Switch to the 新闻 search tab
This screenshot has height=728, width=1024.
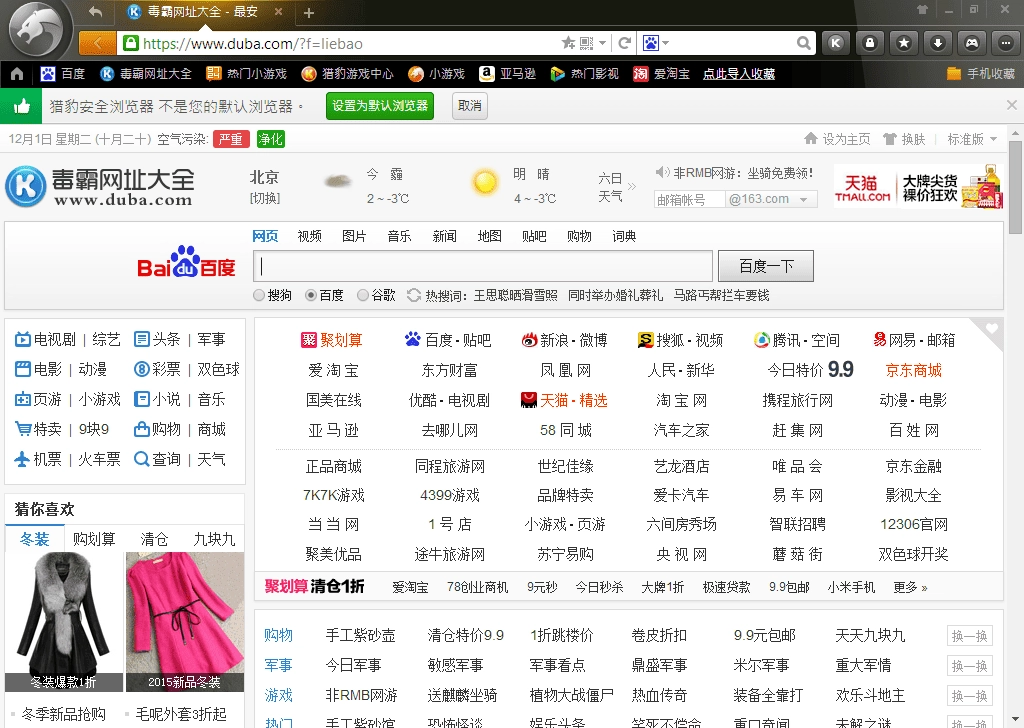click(445, 236)
